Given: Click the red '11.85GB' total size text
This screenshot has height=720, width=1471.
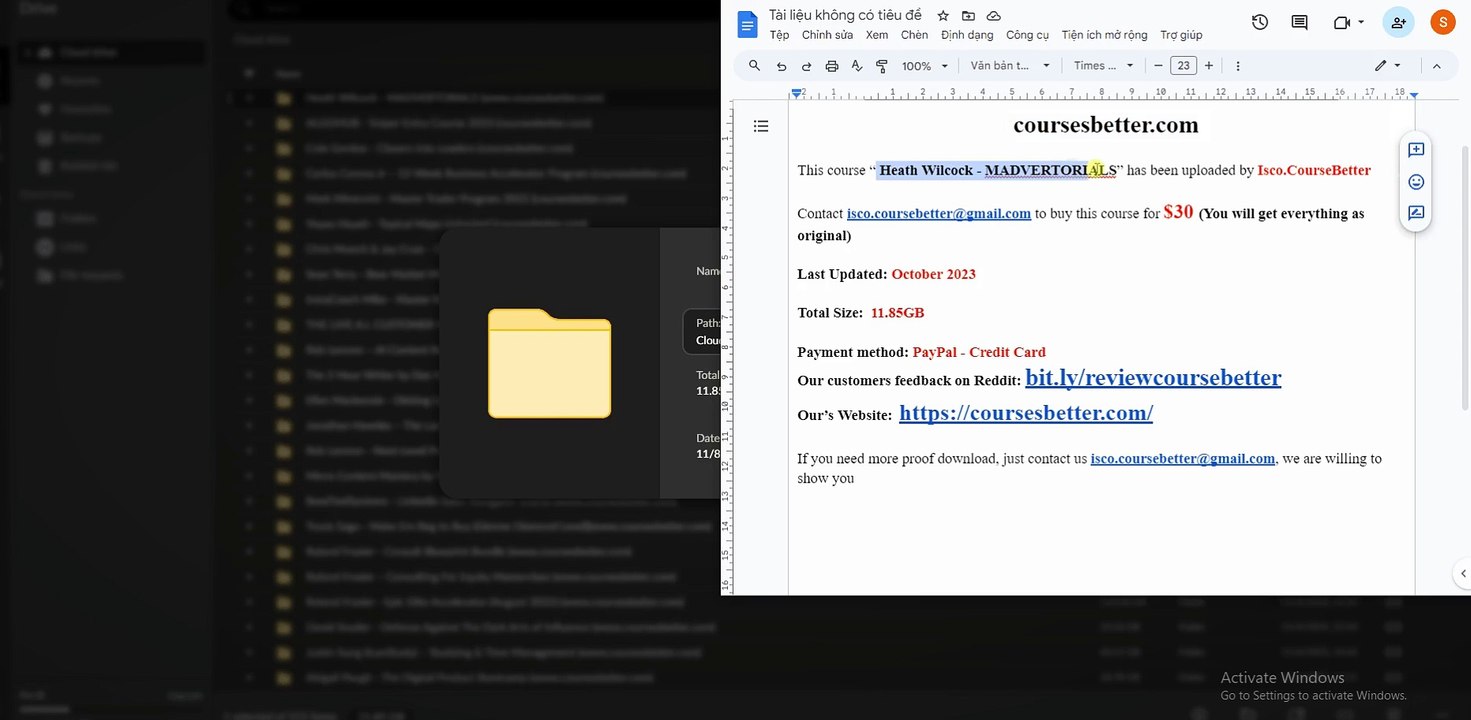Looking at the screenshot, I should coord(897,313).
